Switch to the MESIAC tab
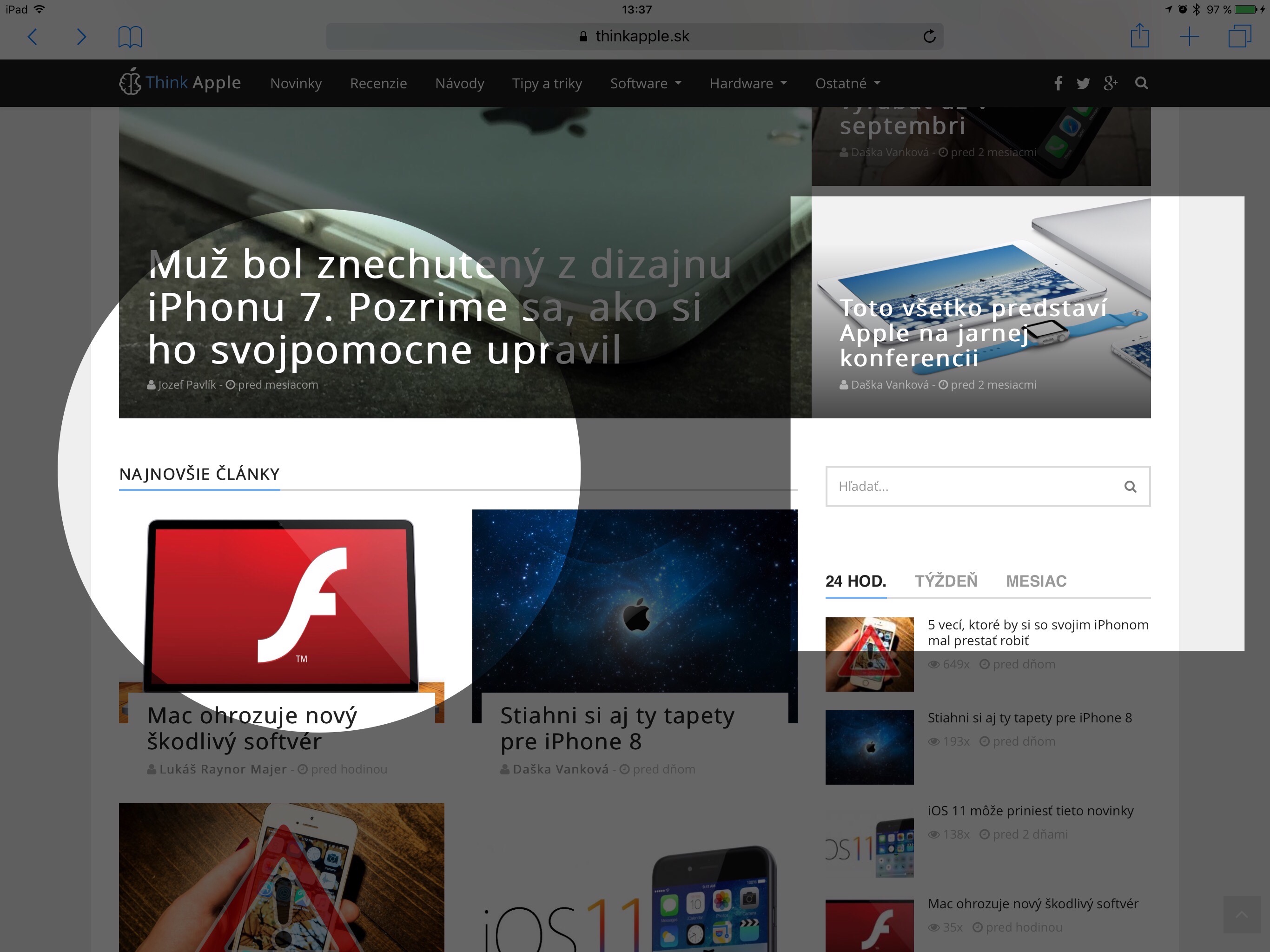 pos(1036,581)
